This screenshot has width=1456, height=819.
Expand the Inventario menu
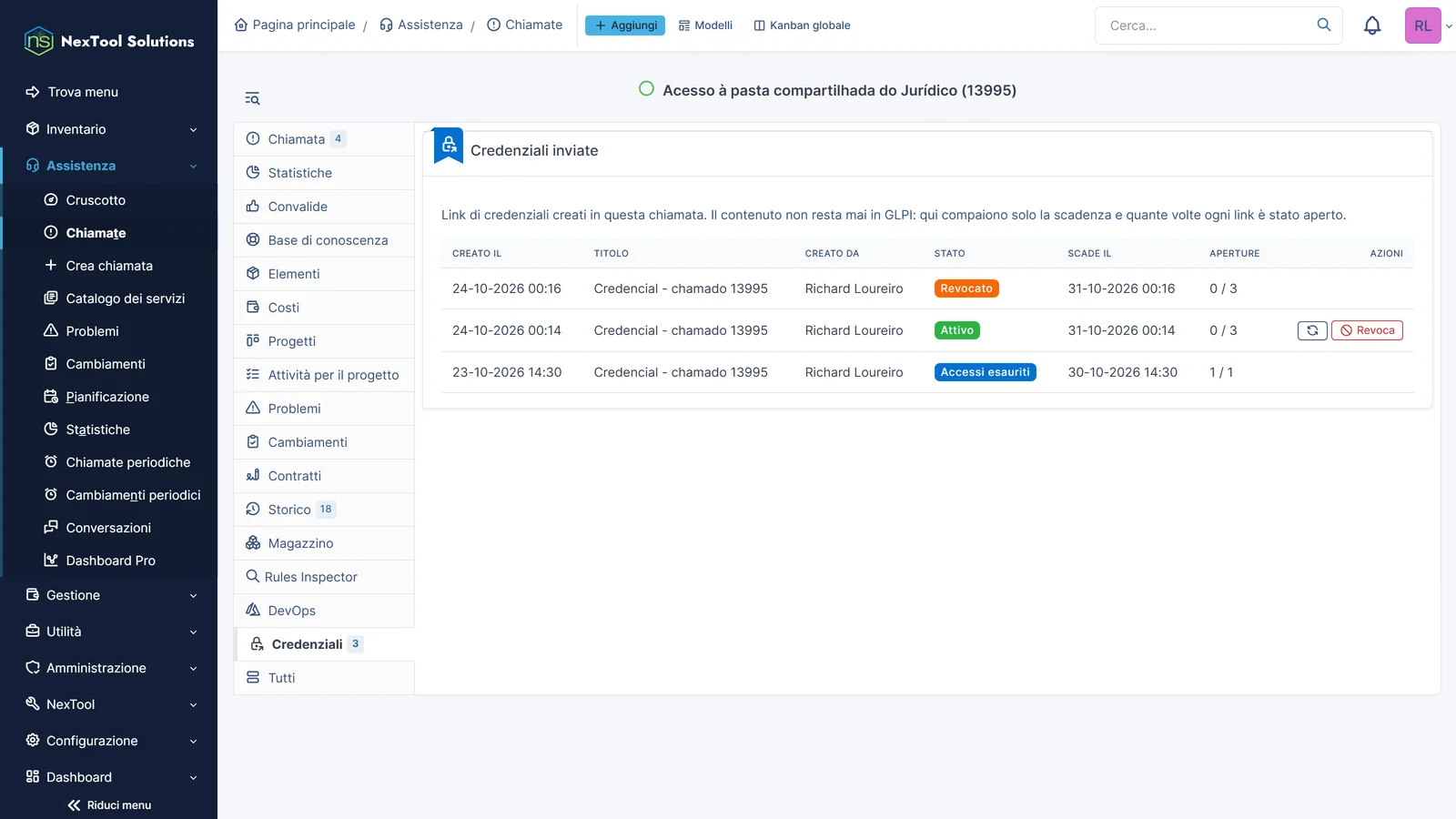[108, 129]
